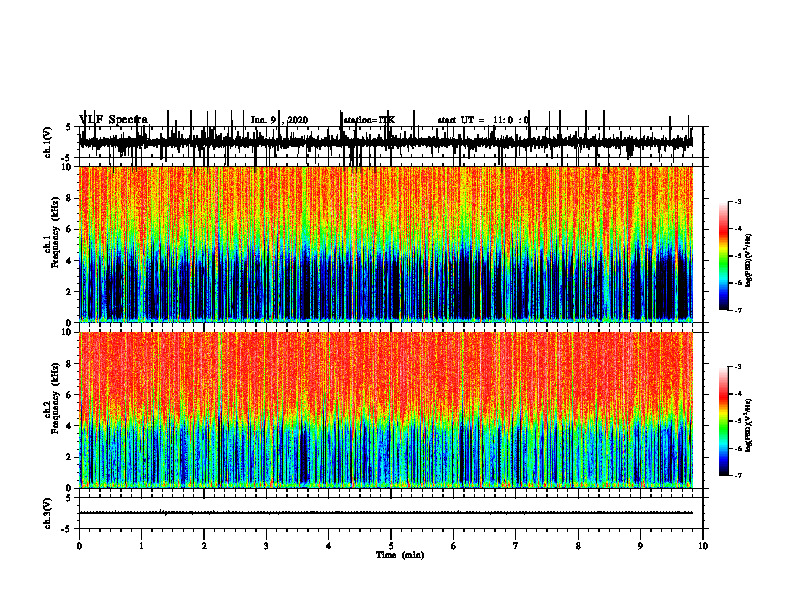Viewport: 792px width, 612px height.
Task: Click the '-3' label on ch.2 colorbar
Action: pos(738,367)
